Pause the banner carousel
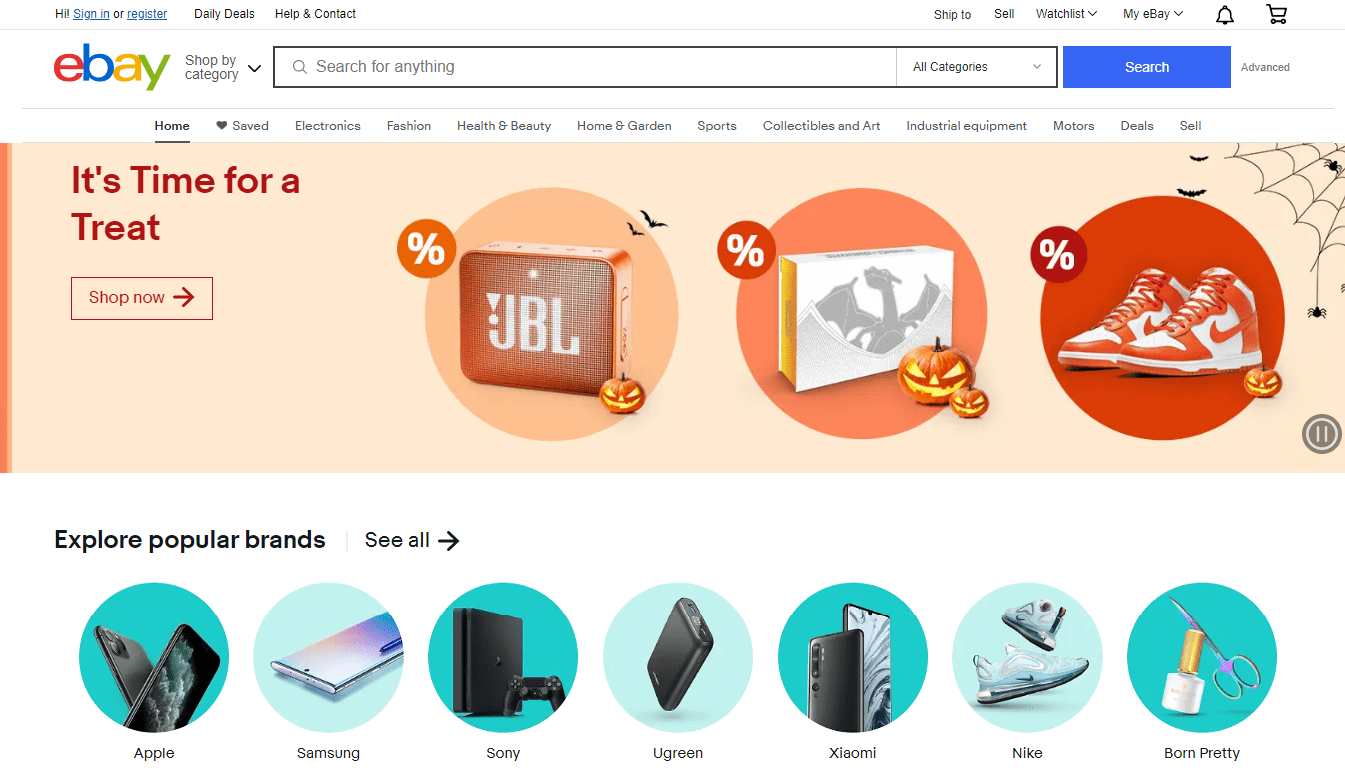Image resolution: width=1345 pixels, height=776 pixels. coord(1321,434)
